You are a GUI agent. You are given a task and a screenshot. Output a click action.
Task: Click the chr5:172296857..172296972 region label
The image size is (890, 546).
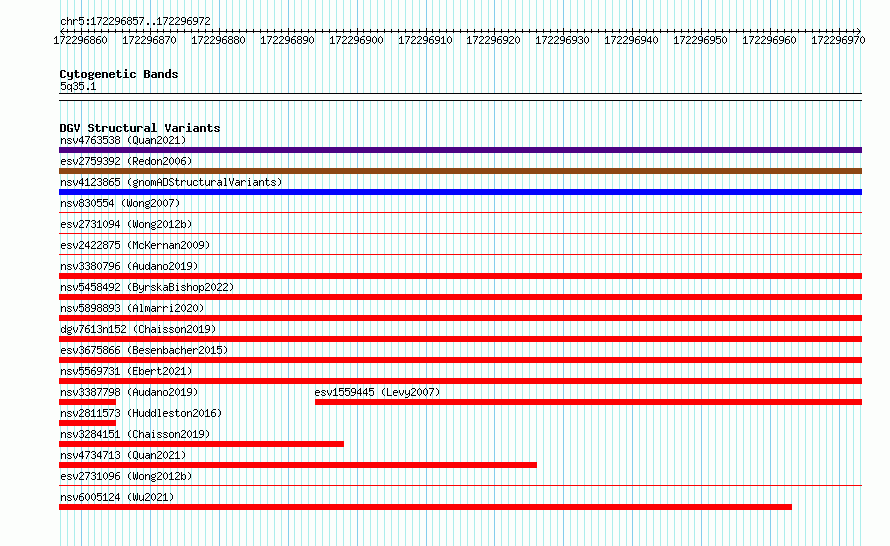click(135, 21)
